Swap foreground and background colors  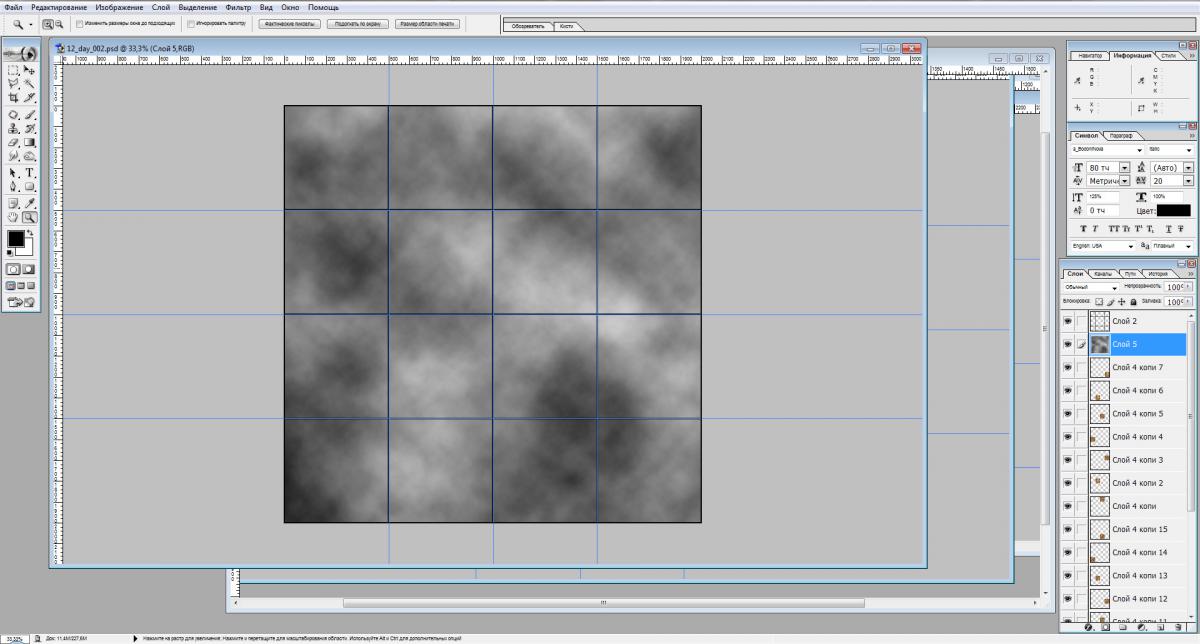(30, 233)
